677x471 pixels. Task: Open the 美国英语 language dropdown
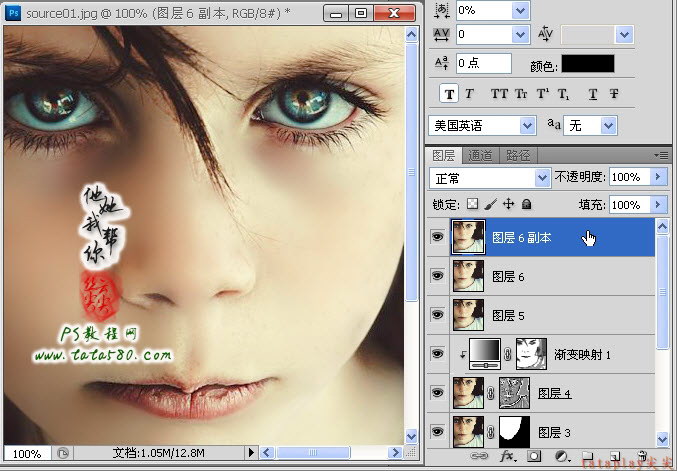[482, 126]
